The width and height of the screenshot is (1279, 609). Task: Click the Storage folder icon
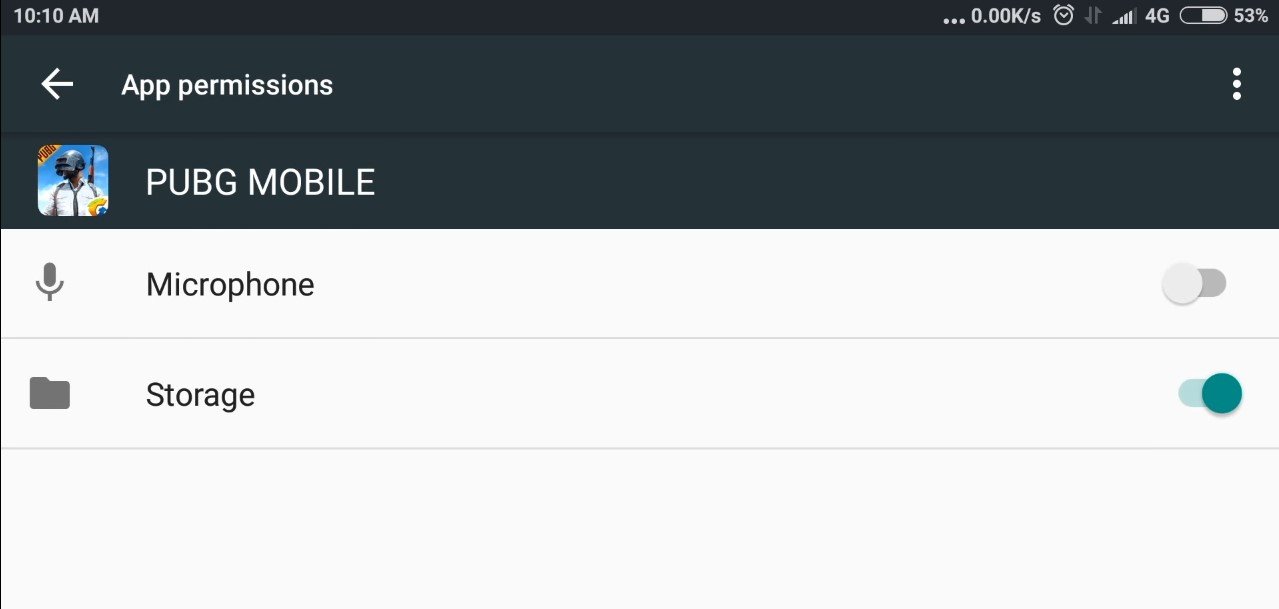[49, 393]
